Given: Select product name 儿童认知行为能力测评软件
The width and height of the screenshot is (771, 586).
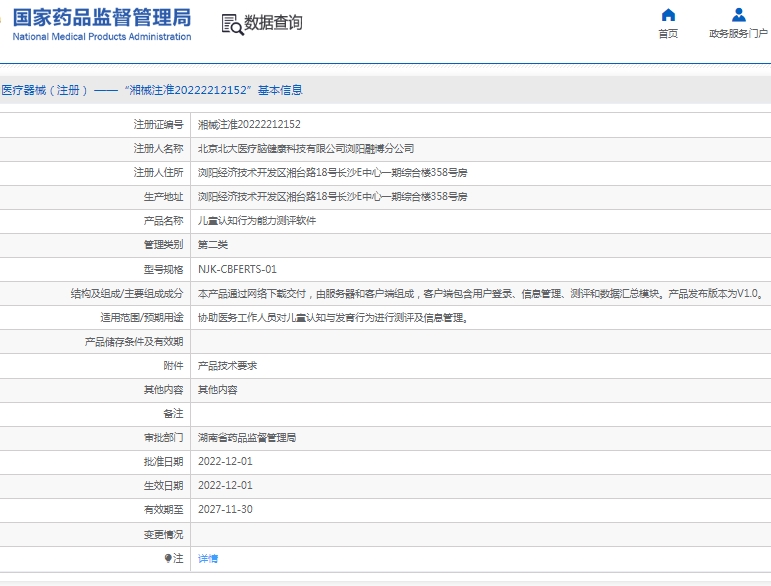Looking at the screenshot, I should (257, 221).
